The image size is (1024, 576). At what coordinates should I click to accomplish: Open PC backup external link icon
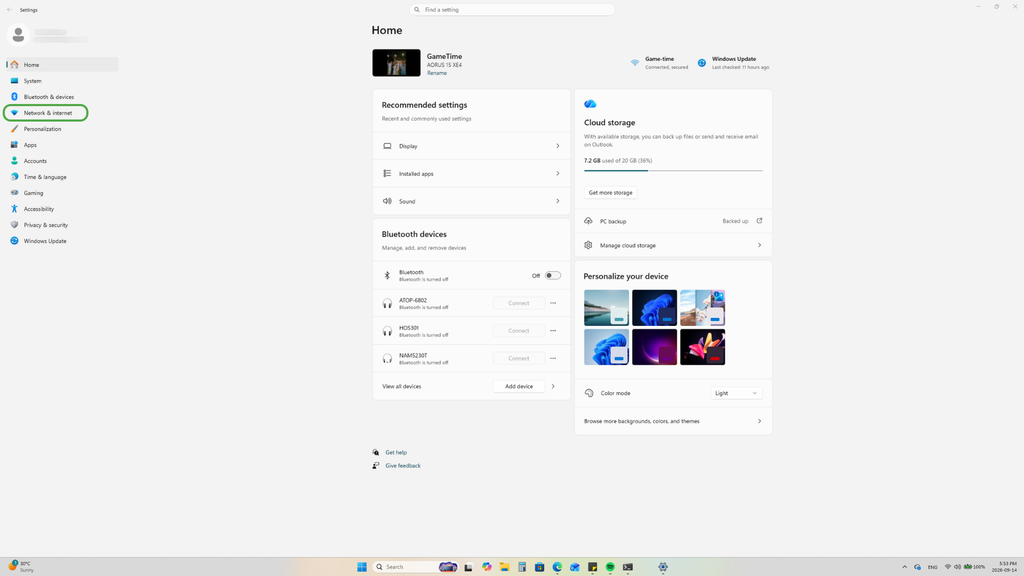click(759, 221)
